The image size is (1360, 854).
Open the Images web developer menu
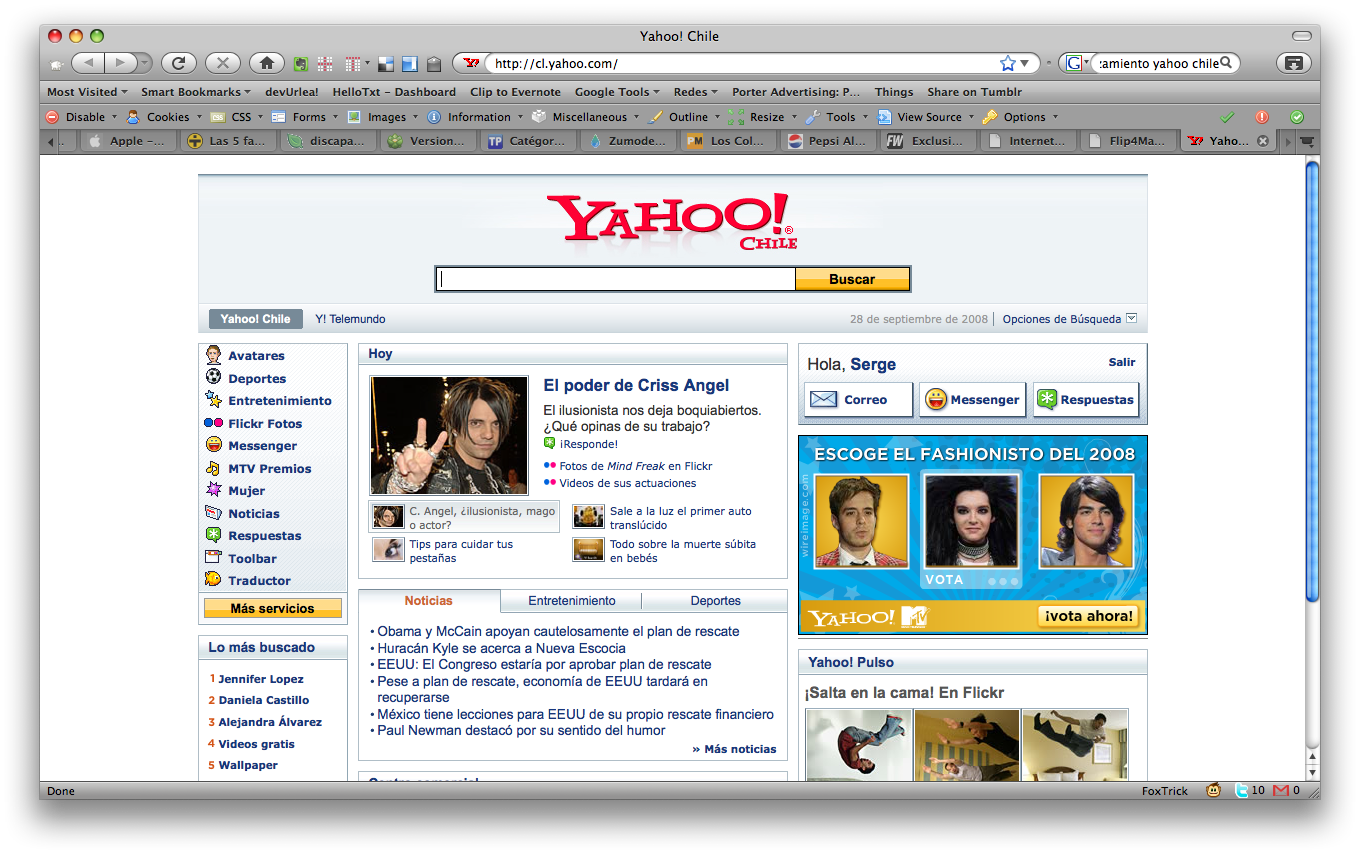coord(381,117)
